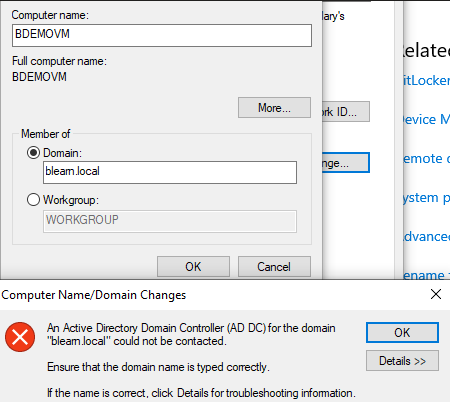
Task: Click the Rename this PC link
Action: click(426, 275)
